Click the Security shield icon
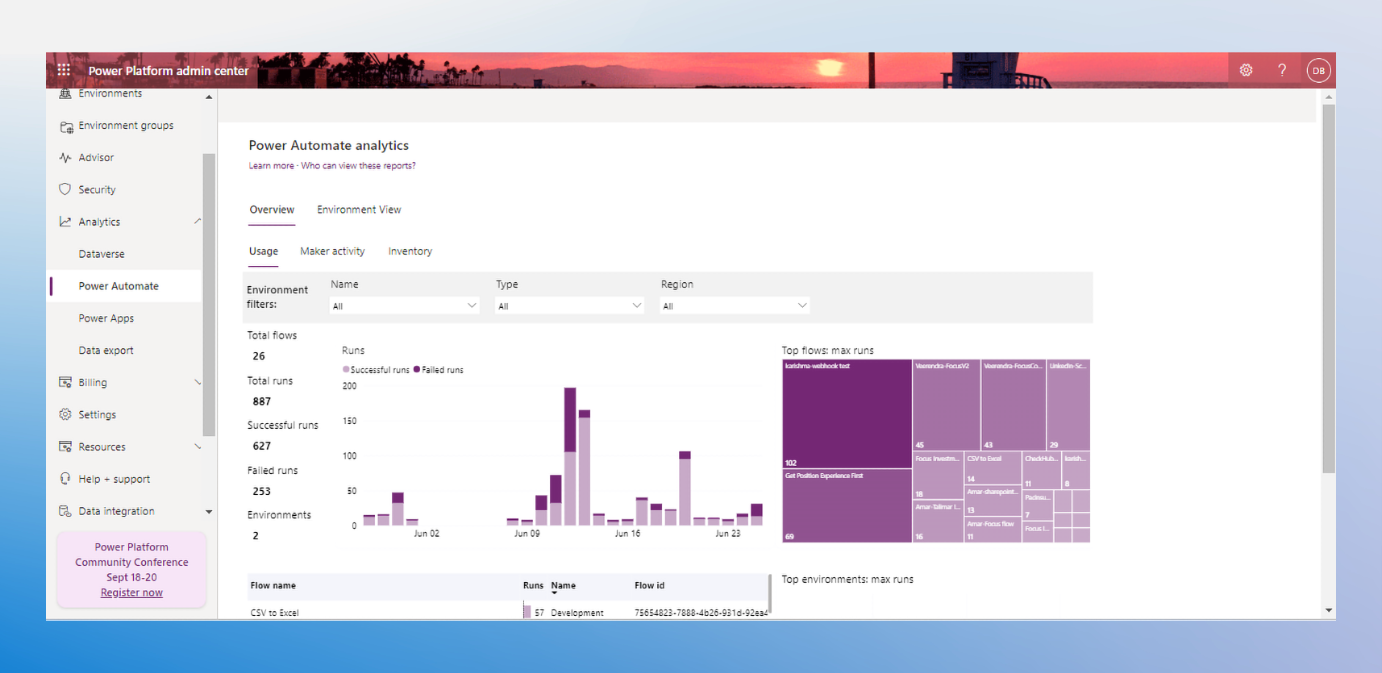Screen dimensions: 1382x673 tap(65, 190)
